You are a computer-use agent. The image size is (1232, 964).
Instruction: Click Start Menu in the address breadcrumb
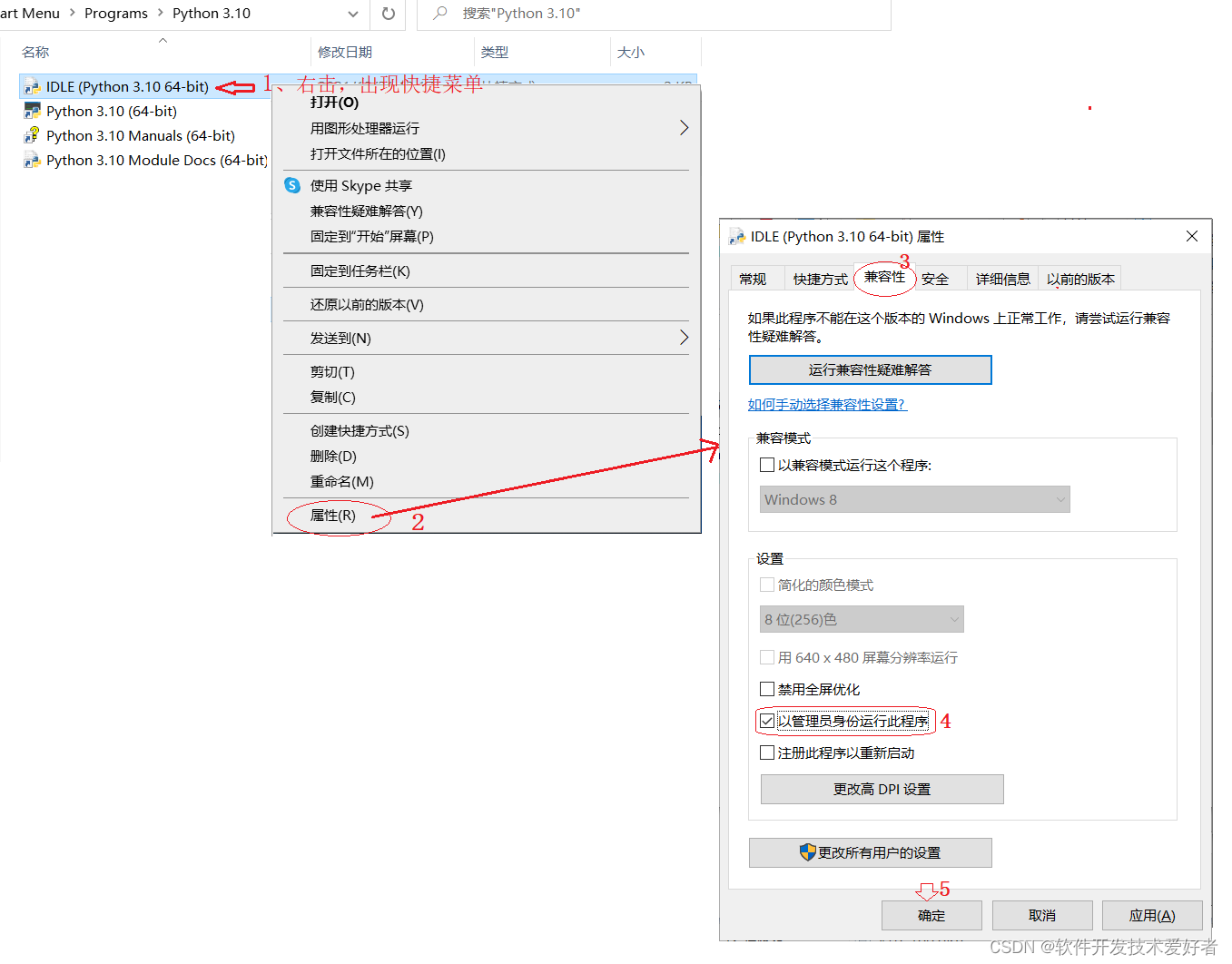pos(30,13)
